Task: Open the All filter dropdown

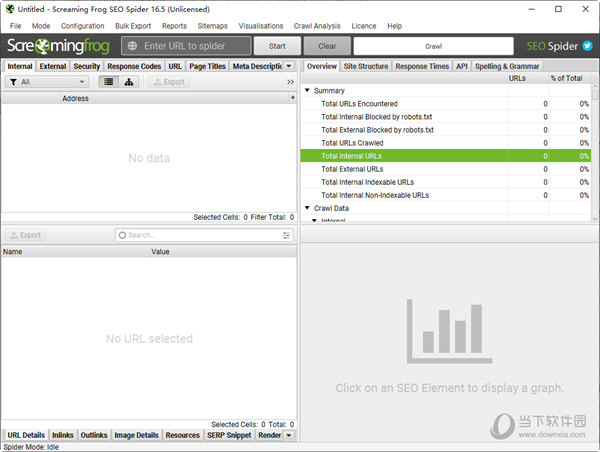Action: pyautogui.click(x=47, y=82)
